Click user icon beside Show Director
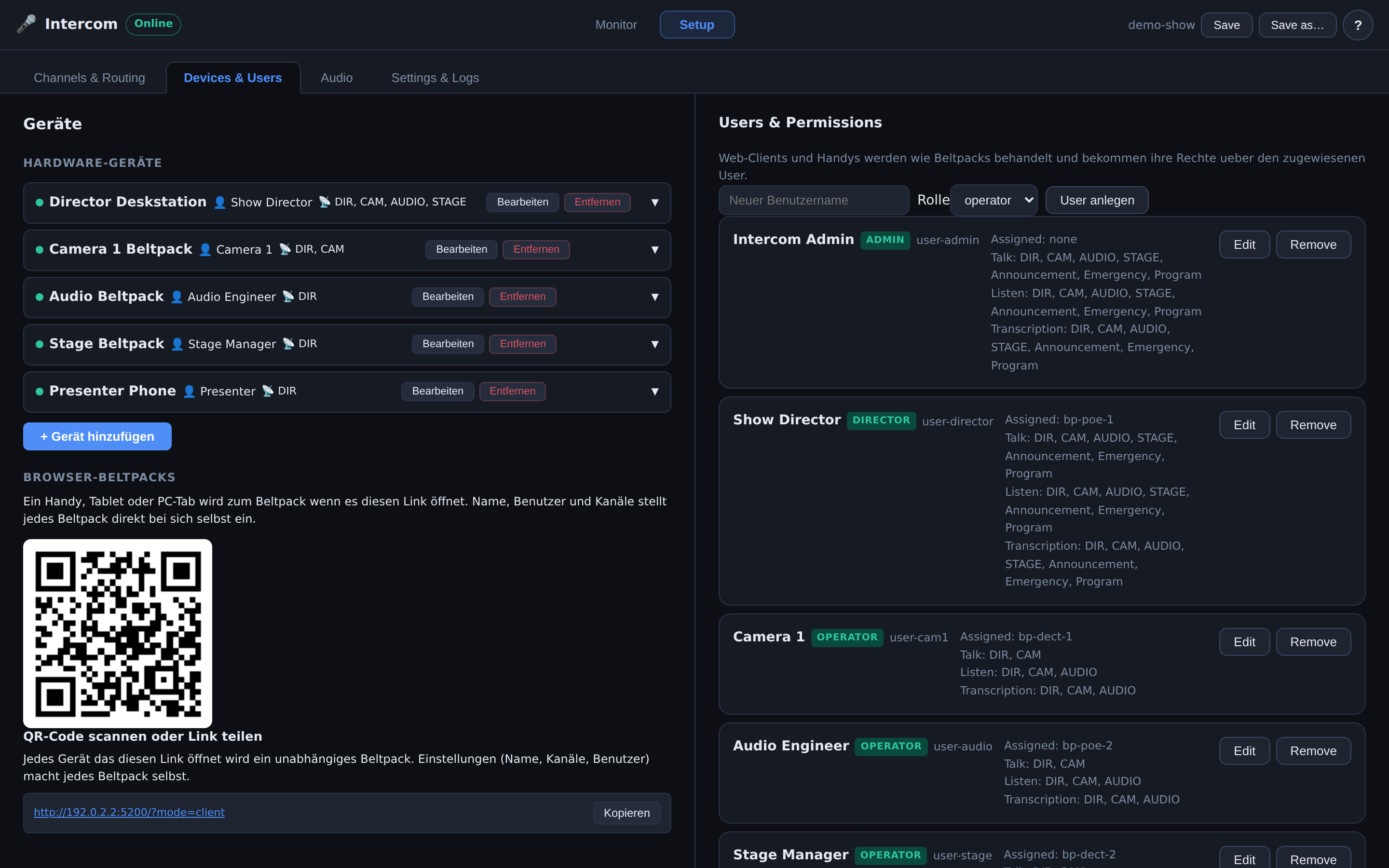Viewport: 1389px width, 868px height. 220,202
